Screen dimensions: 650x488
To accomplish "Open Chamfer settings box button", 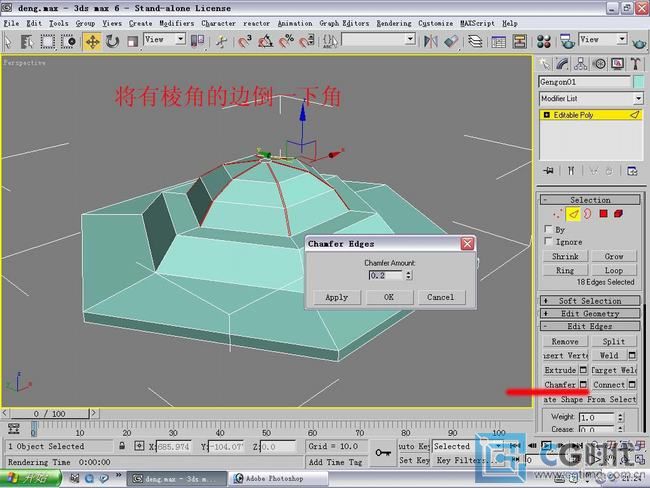I will tap(583, 384).
